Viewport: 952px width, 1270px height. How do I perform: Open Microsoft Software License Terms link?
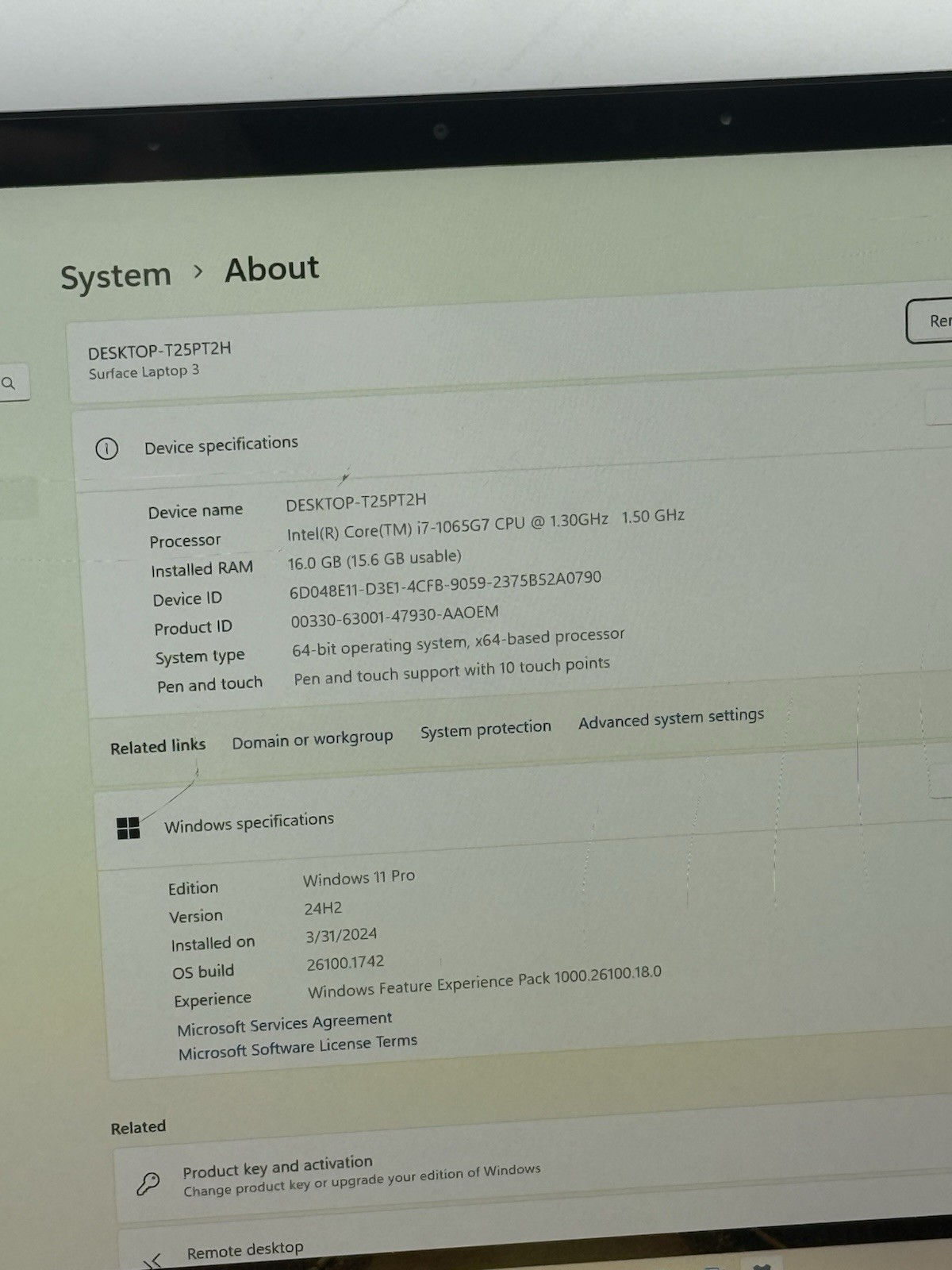(x=297, y=1047)
